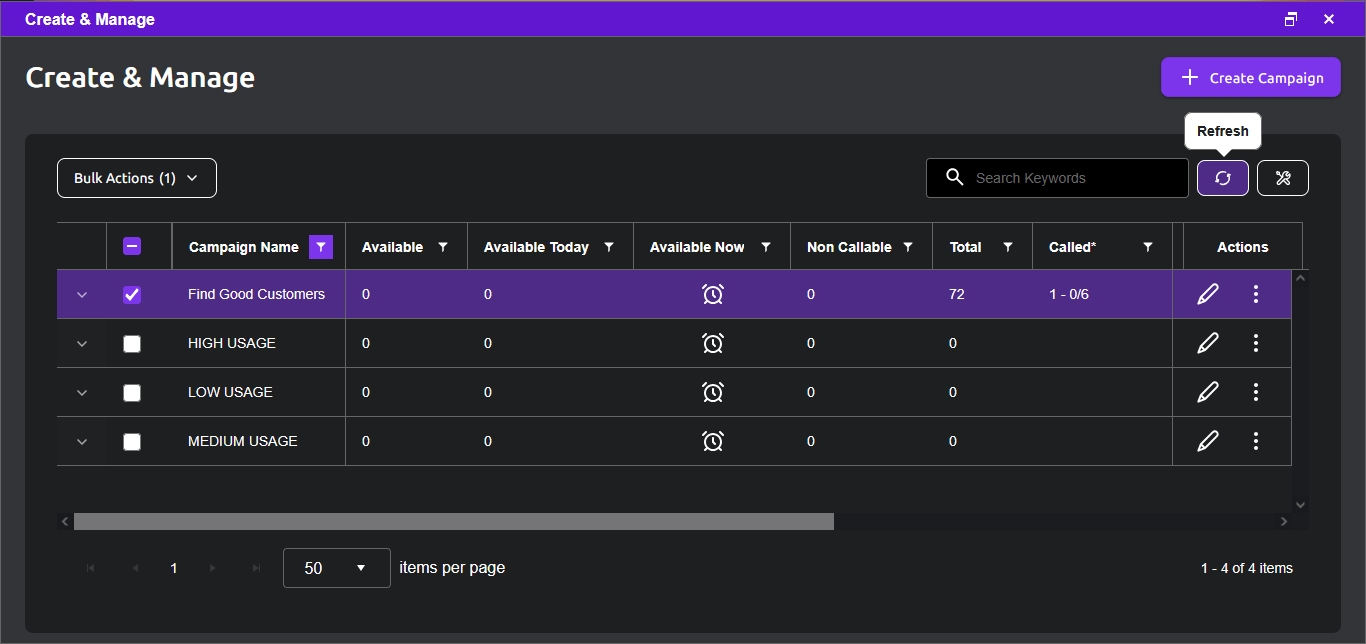The width and height of the screenshot is (1366, 644).
Task: Go to the next page
Action: pyautogui.click(x=213, y=568)
